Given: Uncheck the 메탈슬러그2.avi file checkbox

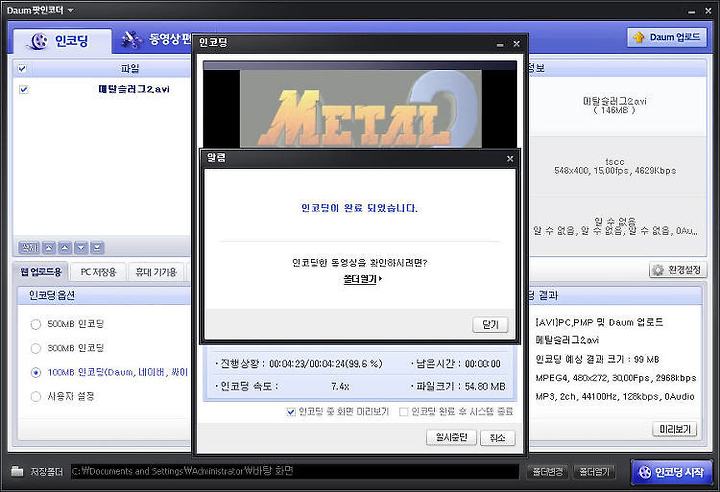Looking at the screenshot, I should point(24,89).
